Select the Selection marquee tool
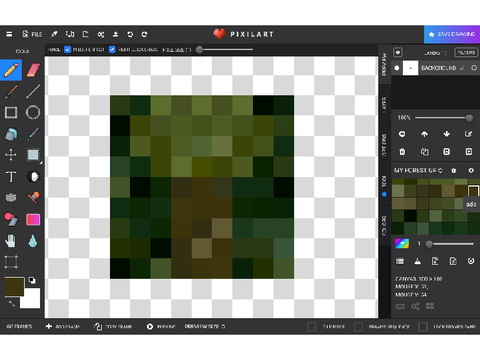This screenshot has height=360, width=480. point(33,155)
